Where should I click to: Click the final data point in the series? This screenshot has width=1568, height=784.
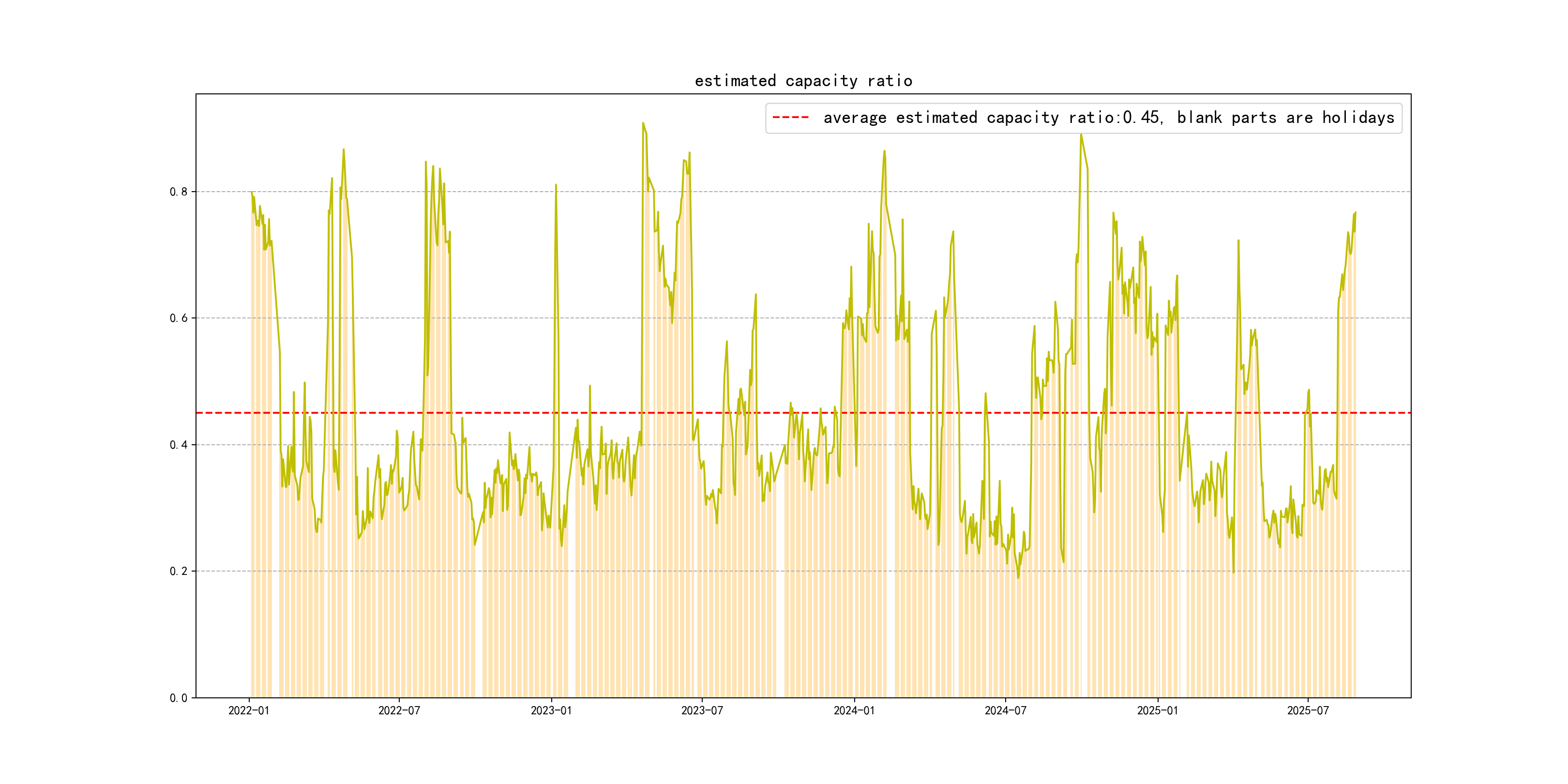tap(1355, 212)
